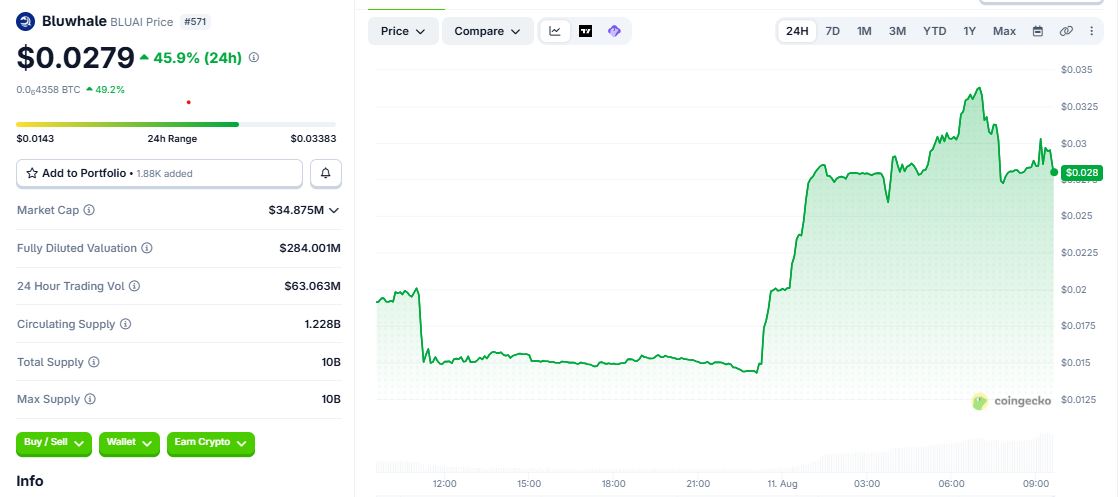Open the Compare dropdown
The image size is (1120, 497).
click(x=487, y=31)
